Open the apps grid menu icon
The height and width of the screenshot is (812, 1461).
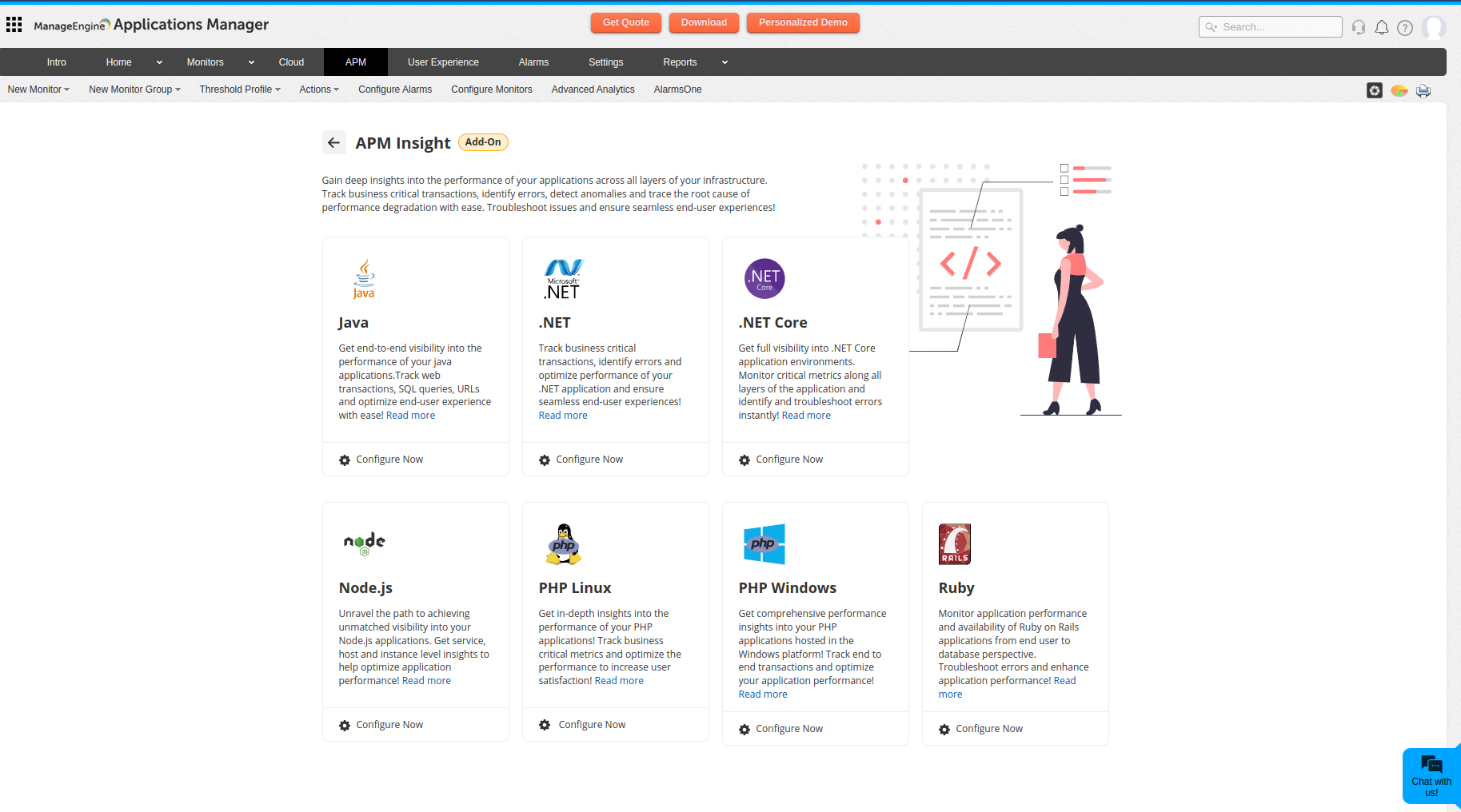[14, 25]
